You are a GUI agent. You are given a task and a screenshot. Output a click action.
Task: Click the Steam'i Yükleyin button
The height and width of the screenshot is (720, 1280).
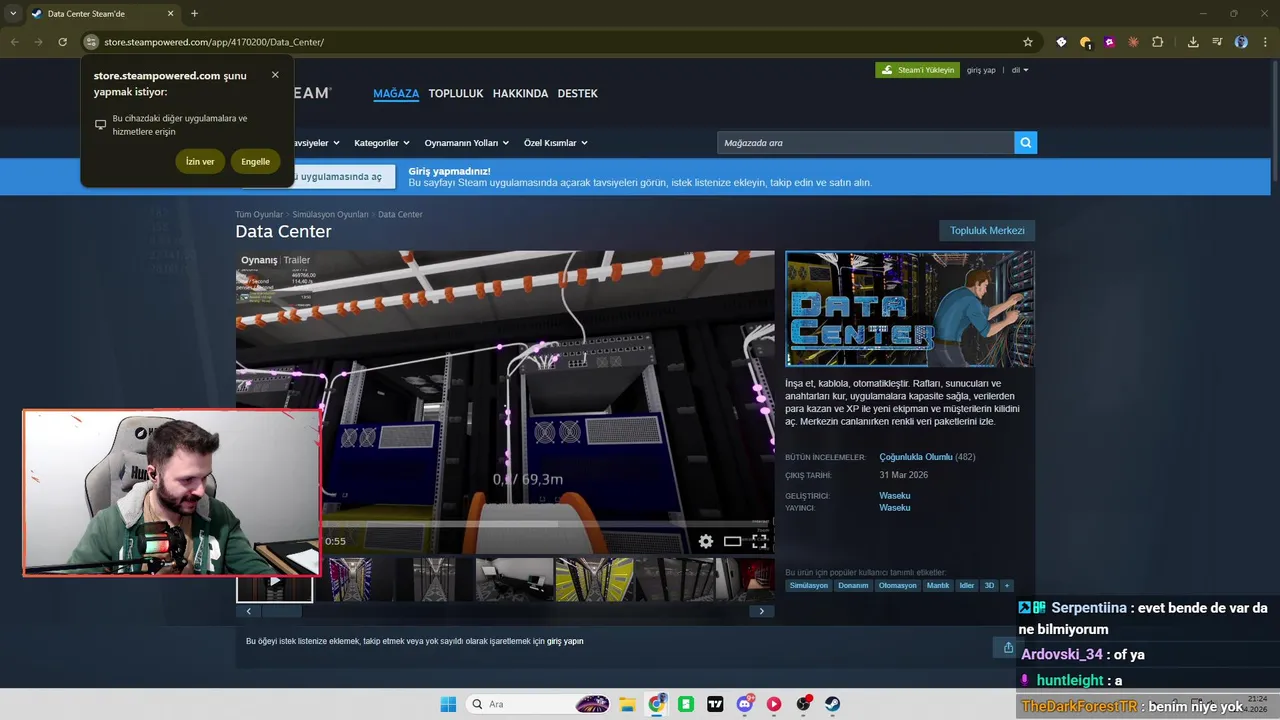coord(917,70)
